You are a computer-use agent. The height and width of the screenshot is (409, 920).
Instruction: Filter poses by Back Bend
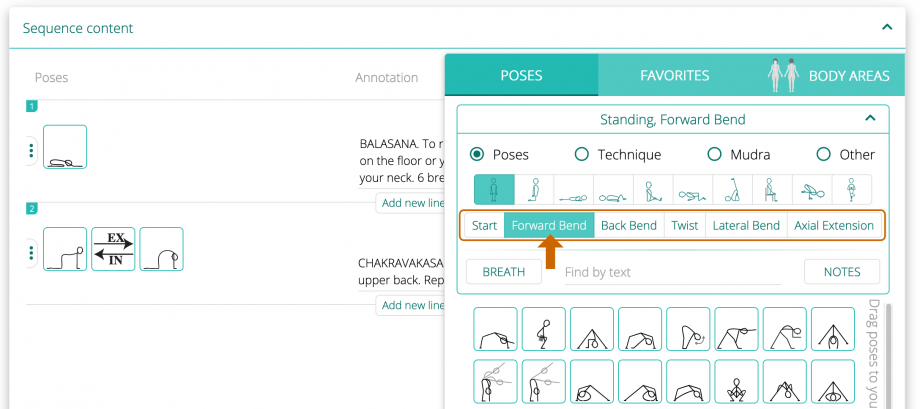point(628,225)
